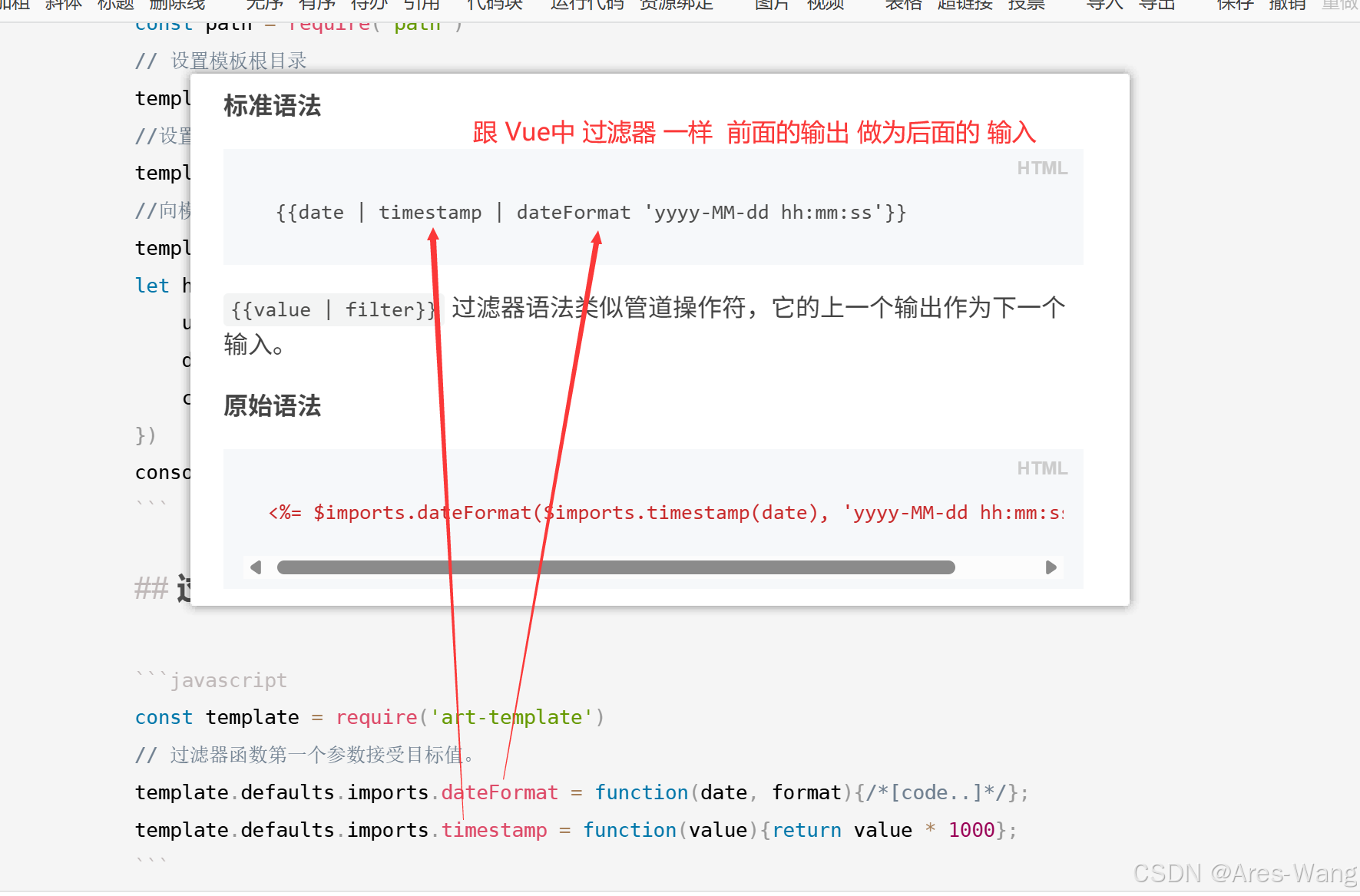1360x896 pixels.
Task: Click the 导出 export toolbar item
Action: [1157, 5]
